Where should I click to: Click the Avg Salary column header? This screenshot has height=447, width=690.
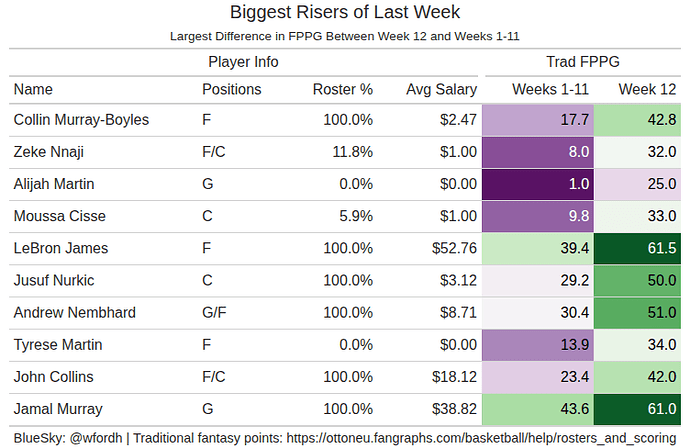click(x=441, y=89)
